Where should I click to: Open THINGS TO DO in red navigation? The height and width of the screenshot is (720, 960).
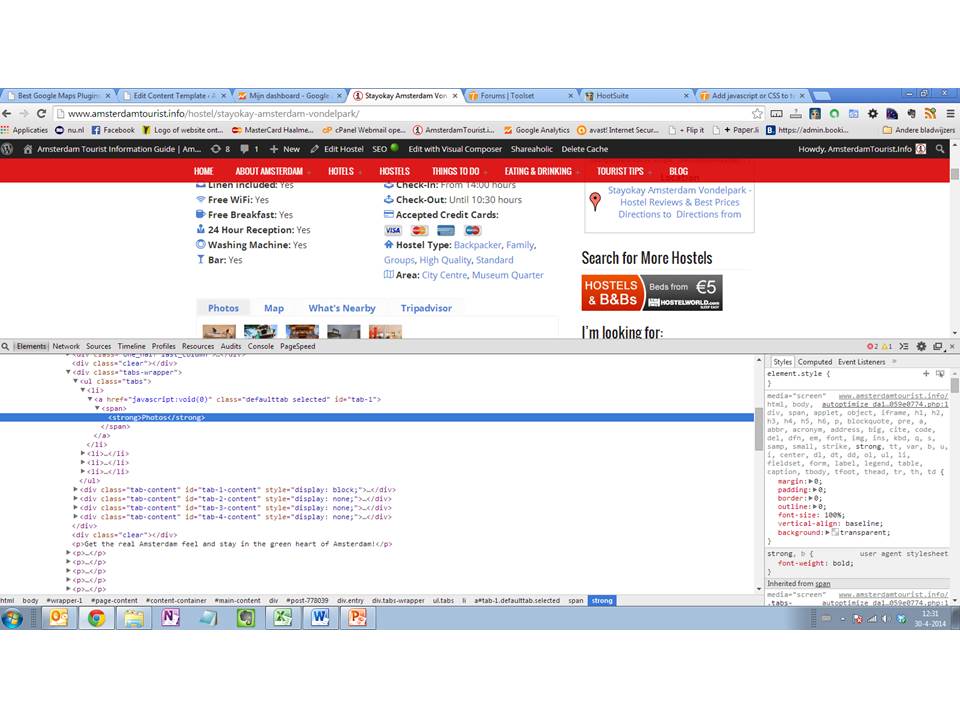[x=456, y=171]
